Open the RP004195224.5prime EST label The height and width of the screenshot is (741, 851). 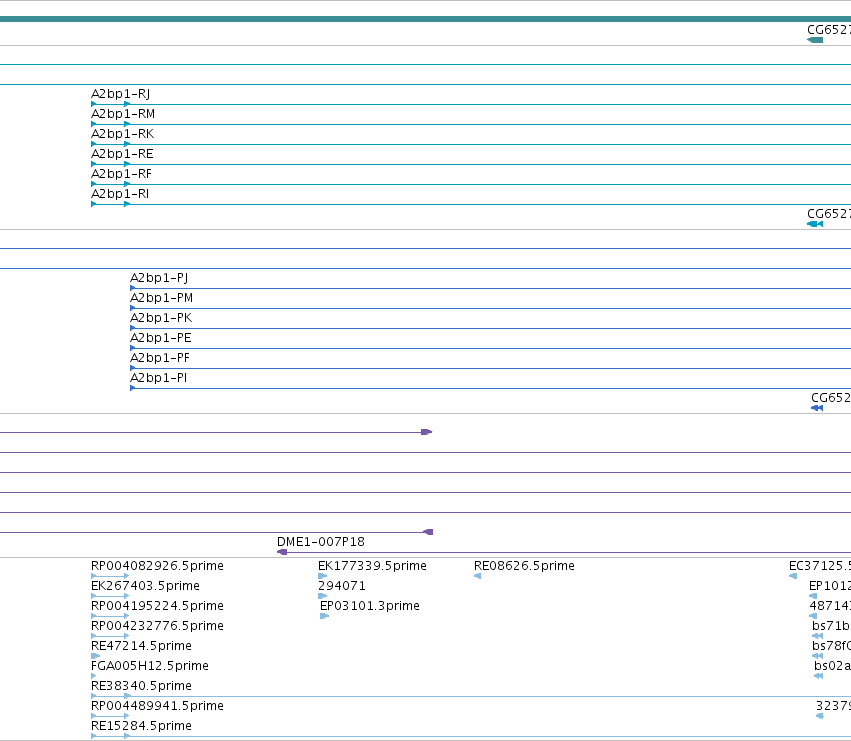click(157, 606)
